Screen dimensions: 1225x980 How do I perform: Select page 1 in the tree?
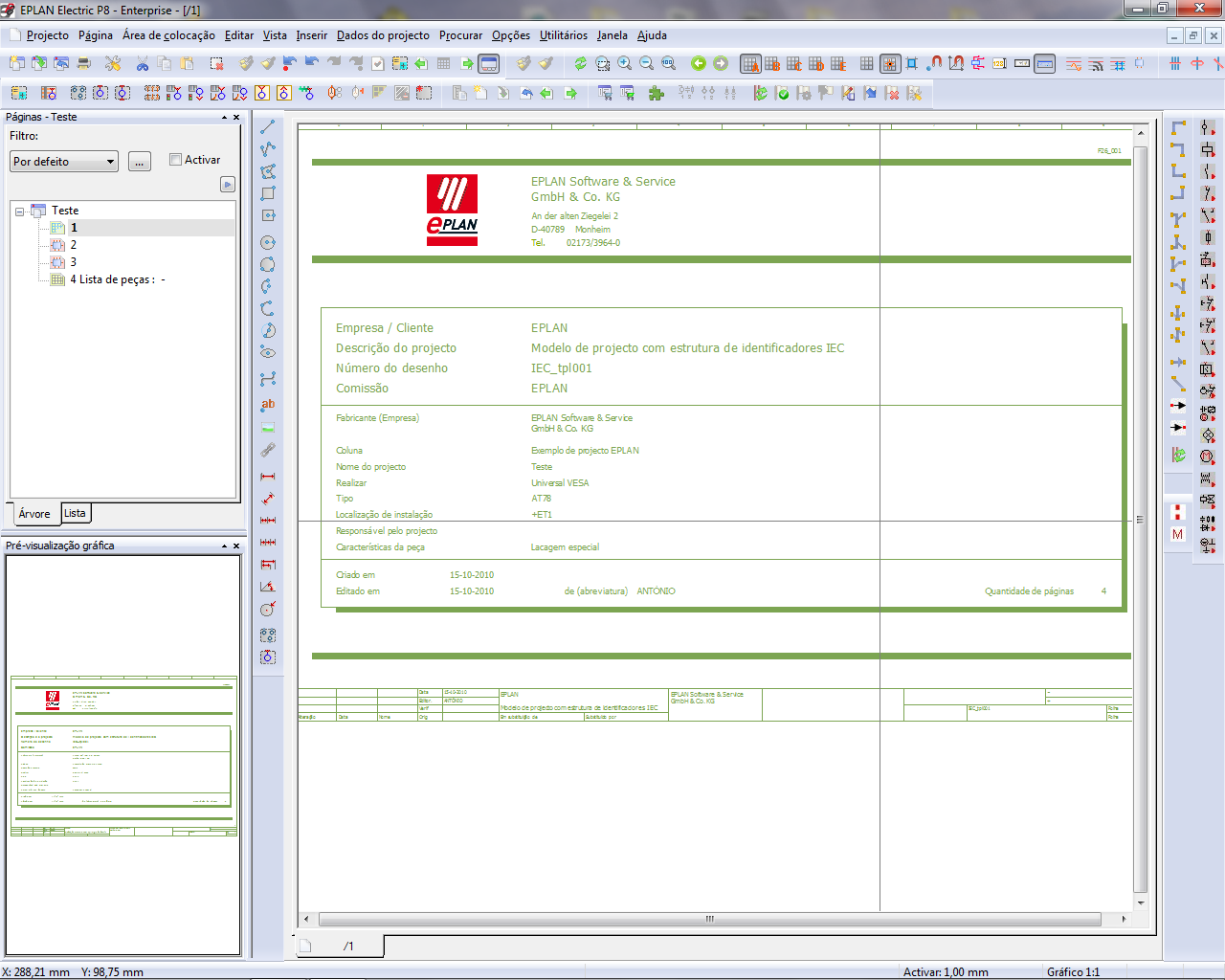click(74, 228)
